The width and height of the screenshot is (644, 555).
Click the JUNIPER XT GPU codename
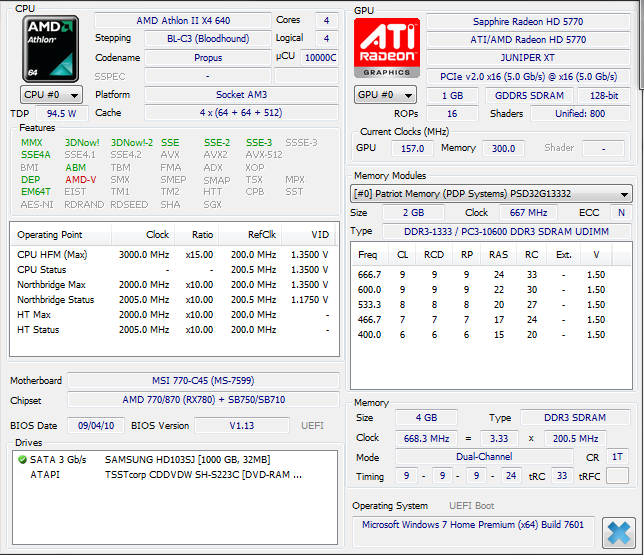[528, 58]
